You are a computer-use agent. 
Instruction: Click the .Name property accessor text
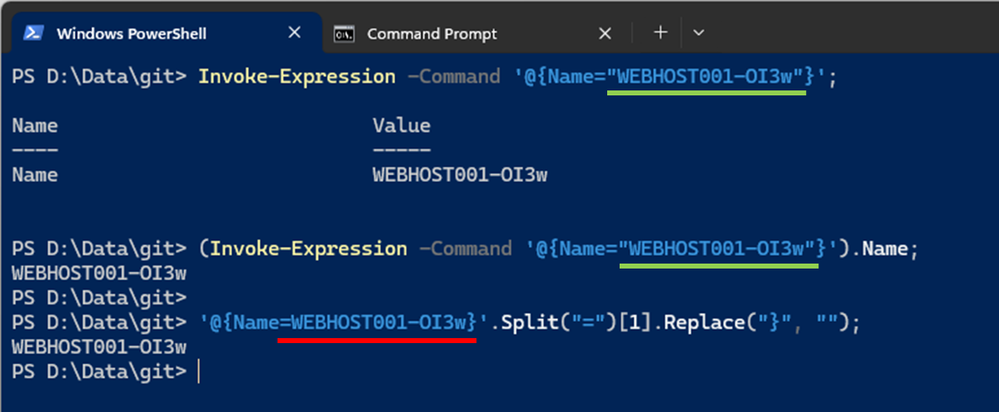click(883, 249)
